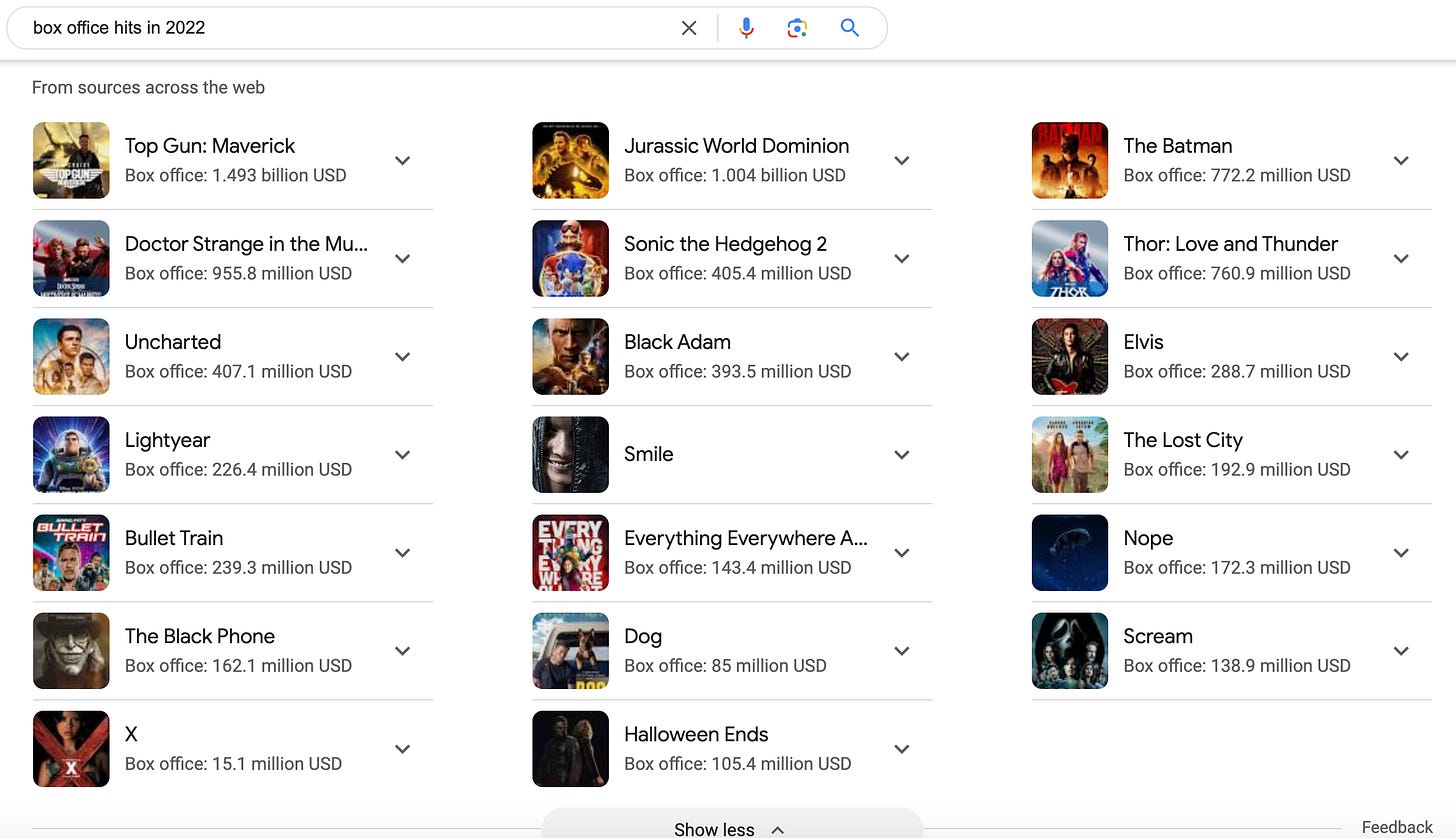
Task: Click 'Box office: 15.1 million USD' text
Action: click(x=233, y=763)
